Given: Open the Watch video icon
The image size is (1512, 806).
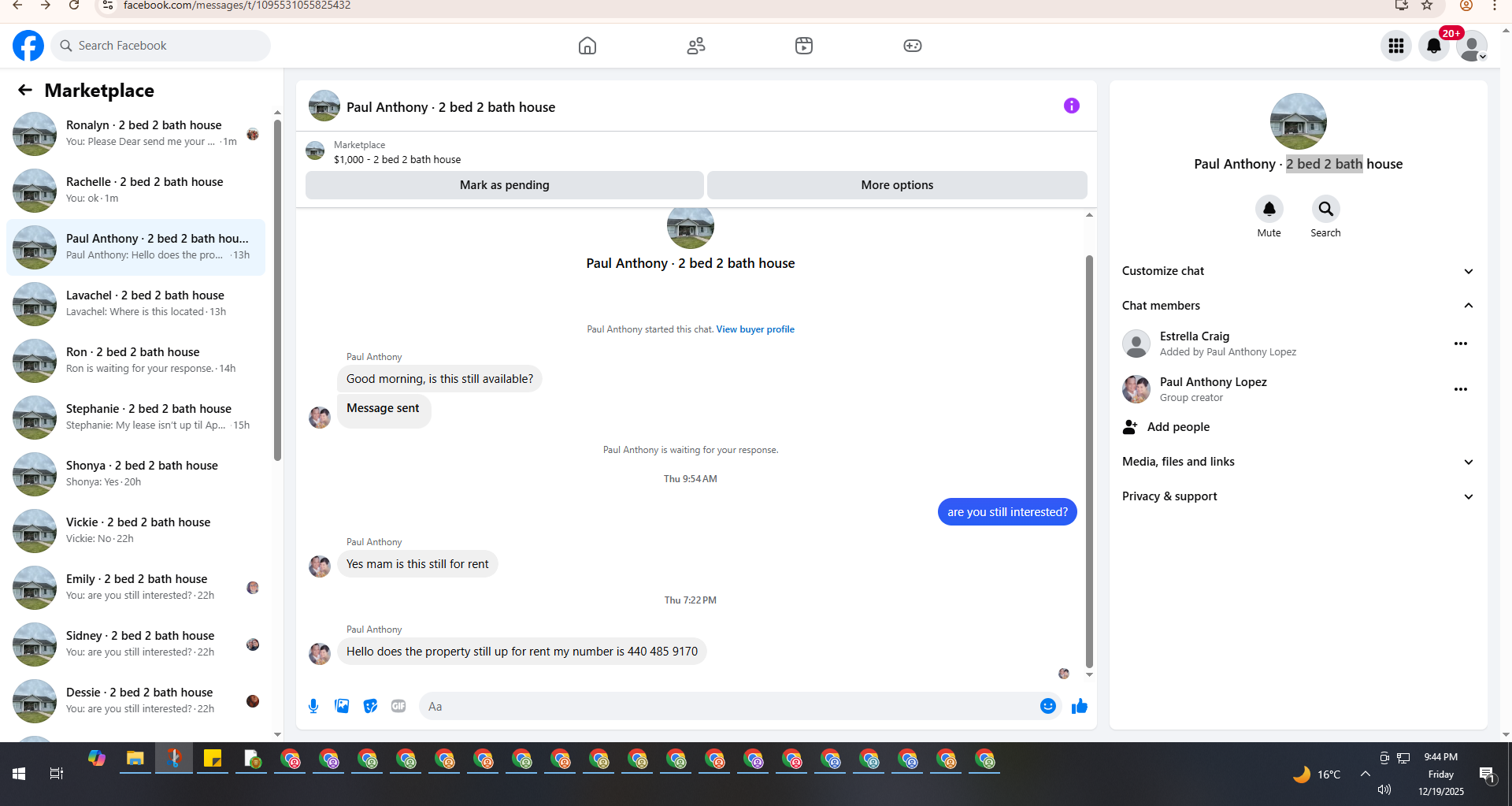Looking at the screenshot, I should (804, 46).
